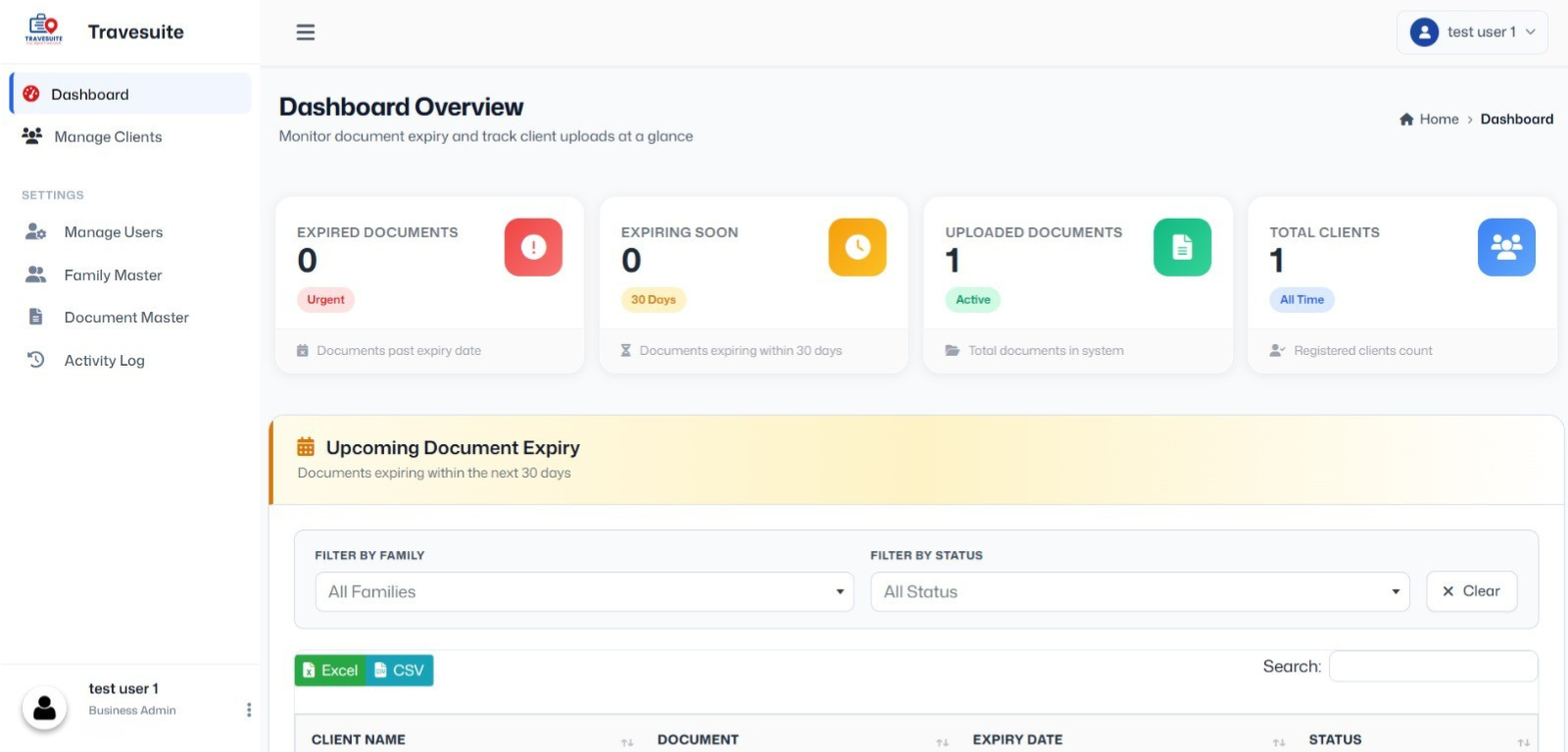Open the three-dot menu beside Business Admin
1568x752 pixels.
(x=248, y=710)
